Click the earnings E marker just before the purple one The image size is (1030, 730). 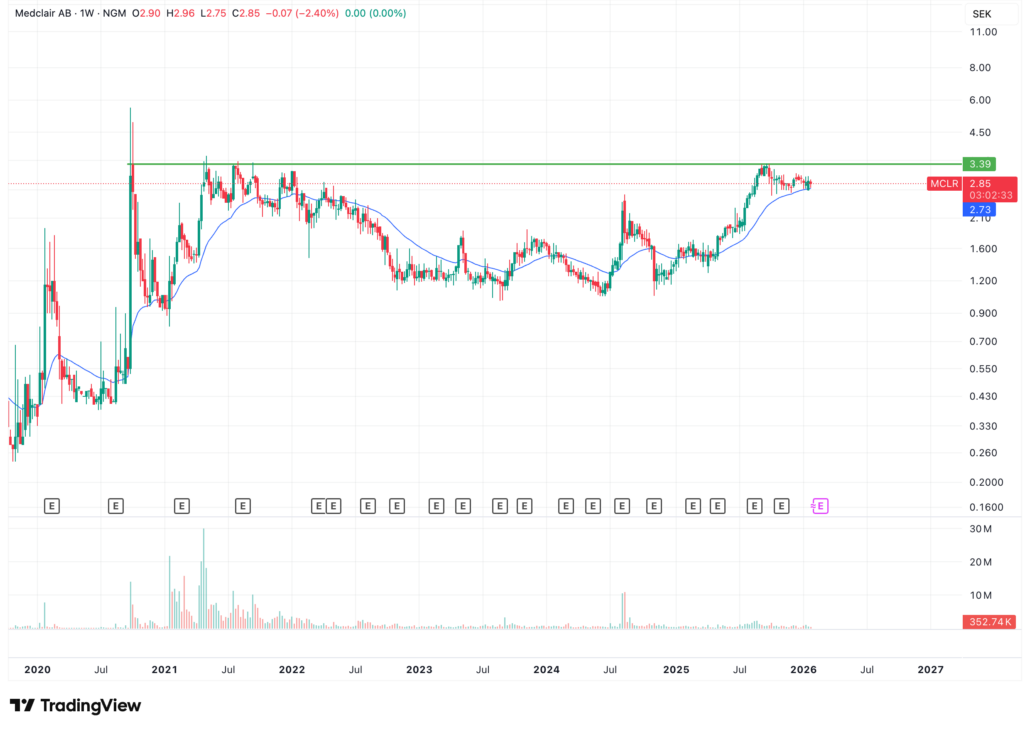pyautogui.click(x=782, y=507)
